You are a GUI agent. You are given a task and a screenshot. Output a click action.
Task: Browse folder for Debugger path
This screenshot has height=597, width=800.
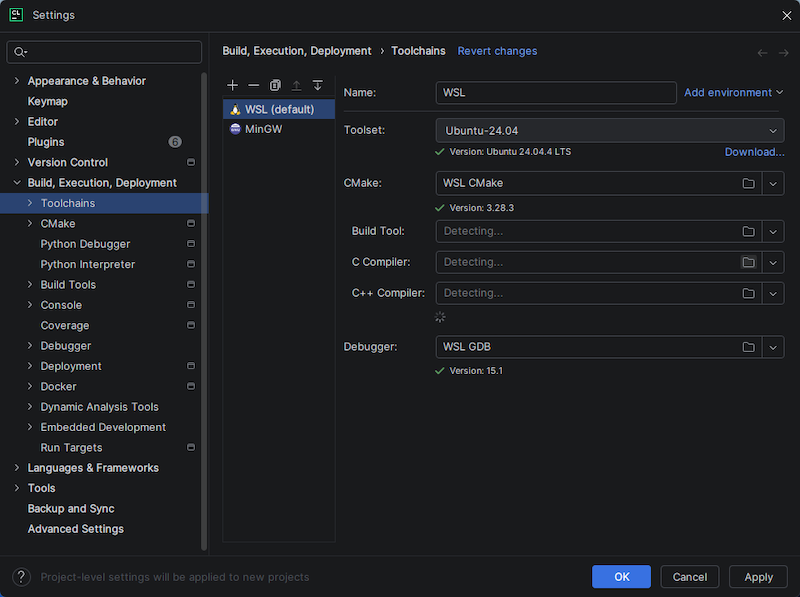pos(748,347)
